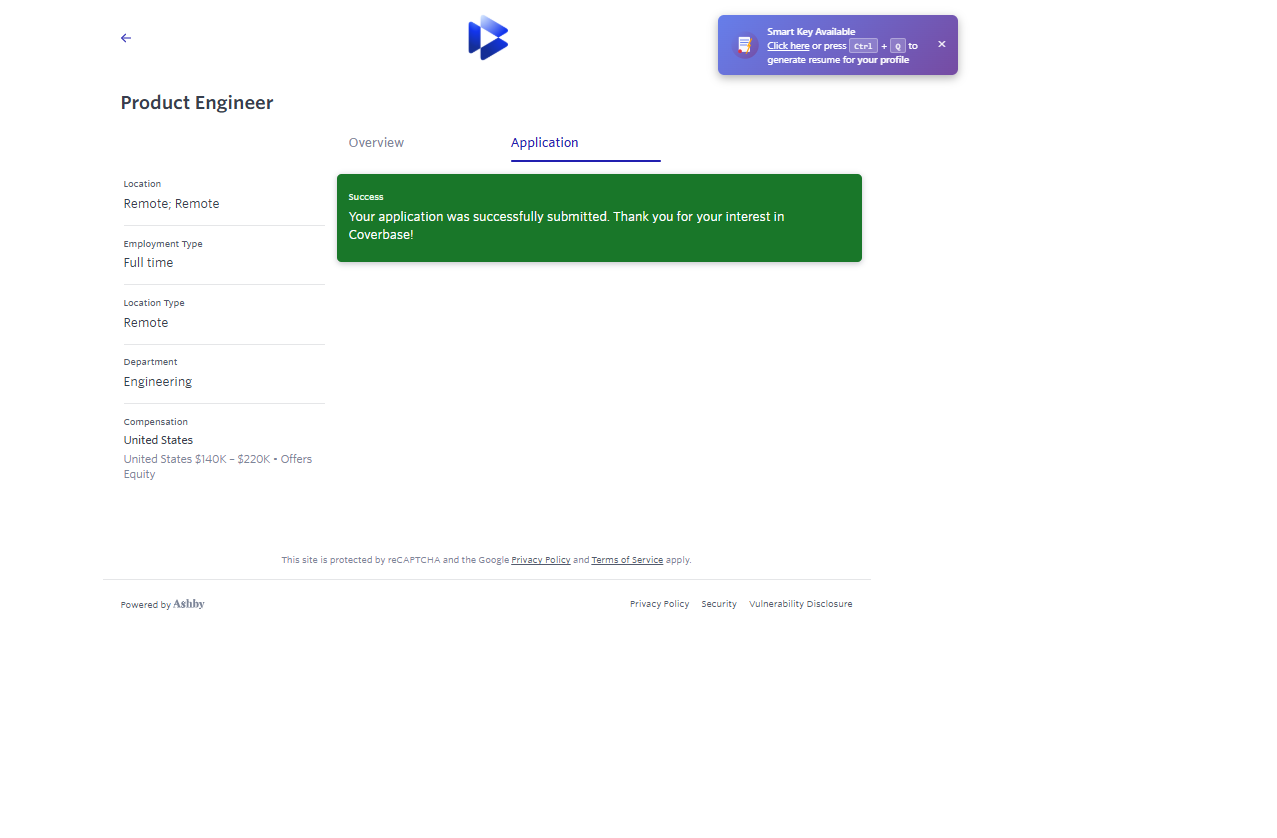
Task: Click the Q key badge
Action: coord(897,46)
